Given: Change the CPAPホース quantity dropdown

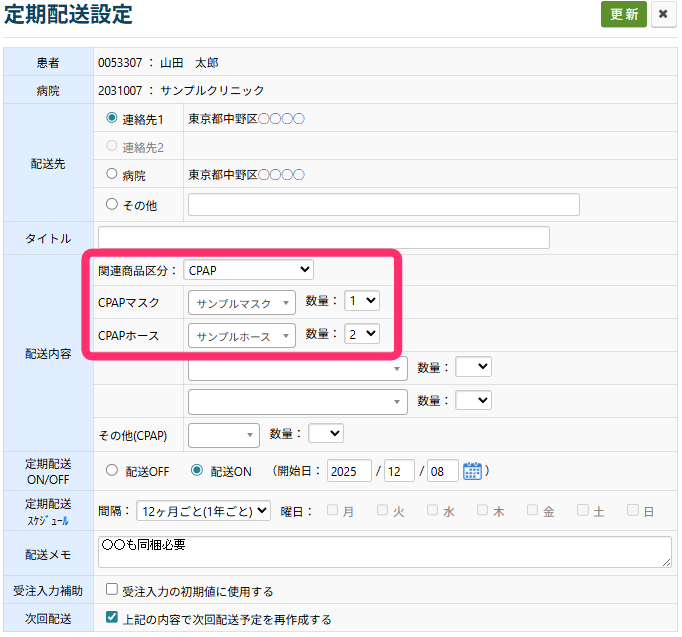Looking at the screenshot, I should pyautogui.click(x=361, y=334).
